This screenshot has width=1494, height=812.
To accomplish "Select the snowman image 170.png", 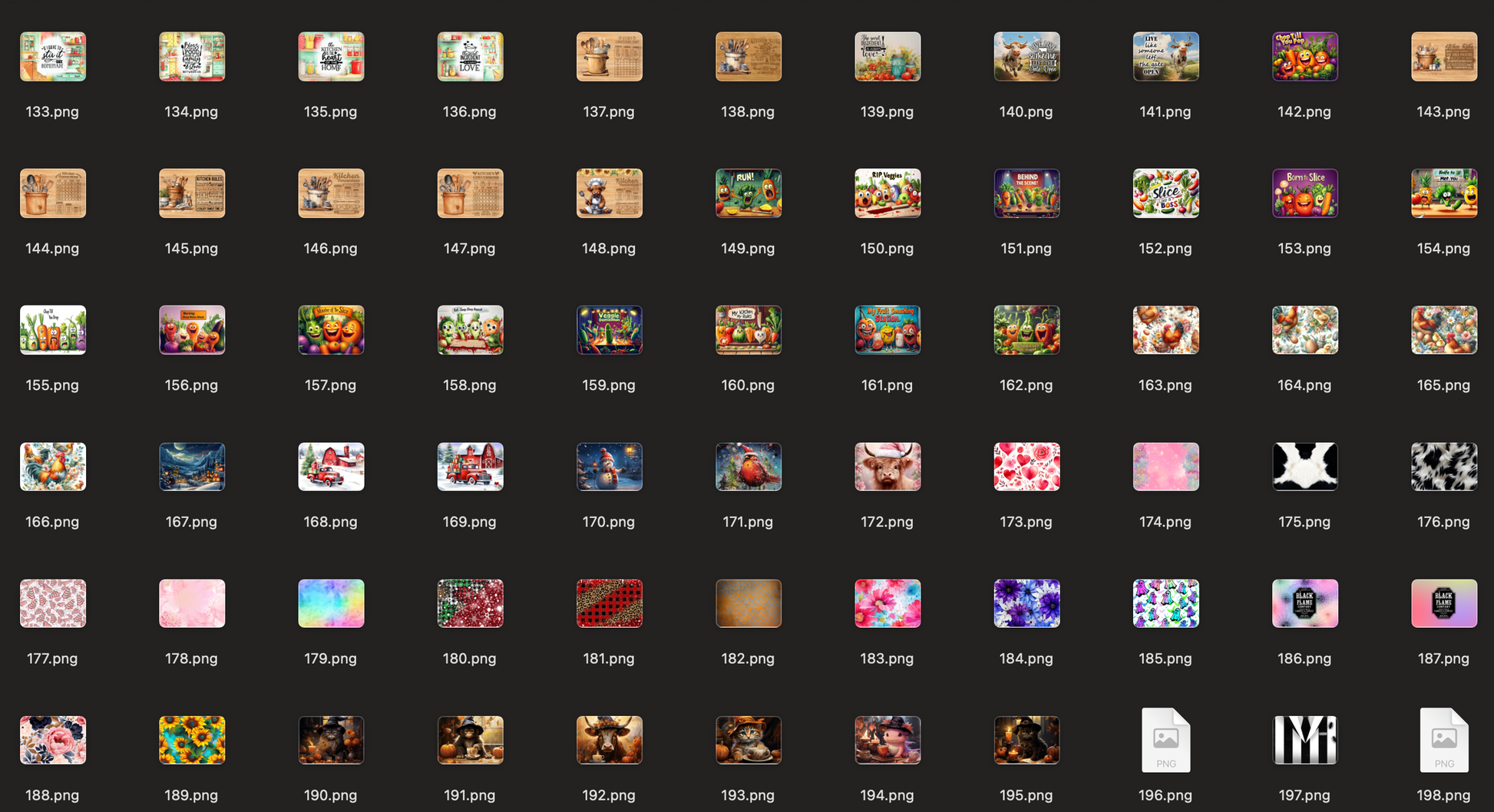I will [609, 467].
